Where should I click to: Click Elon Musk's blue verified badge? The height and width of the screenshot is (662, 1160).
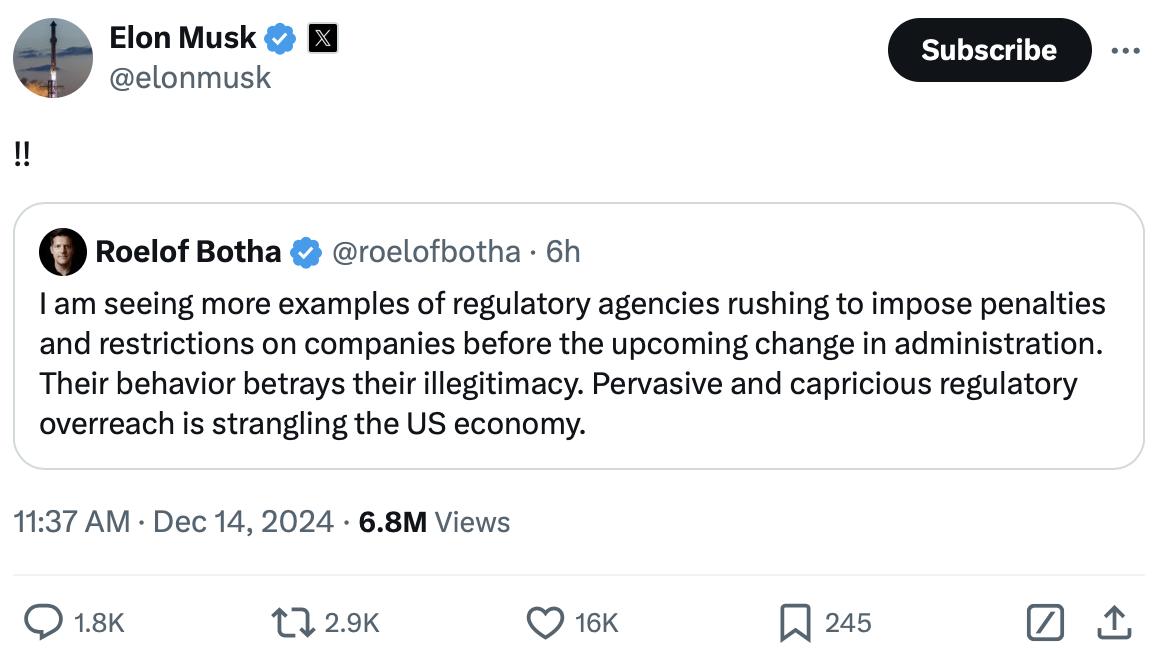(x=280, y=39)
